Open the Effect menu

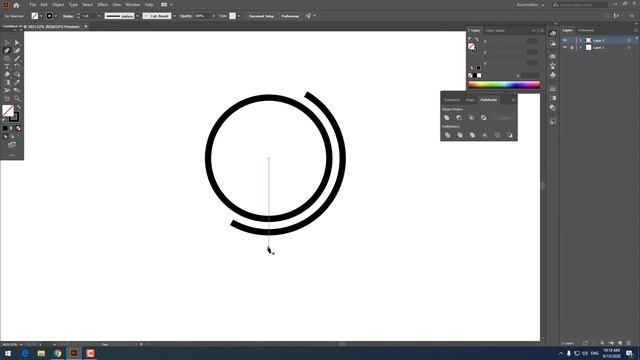102,4
